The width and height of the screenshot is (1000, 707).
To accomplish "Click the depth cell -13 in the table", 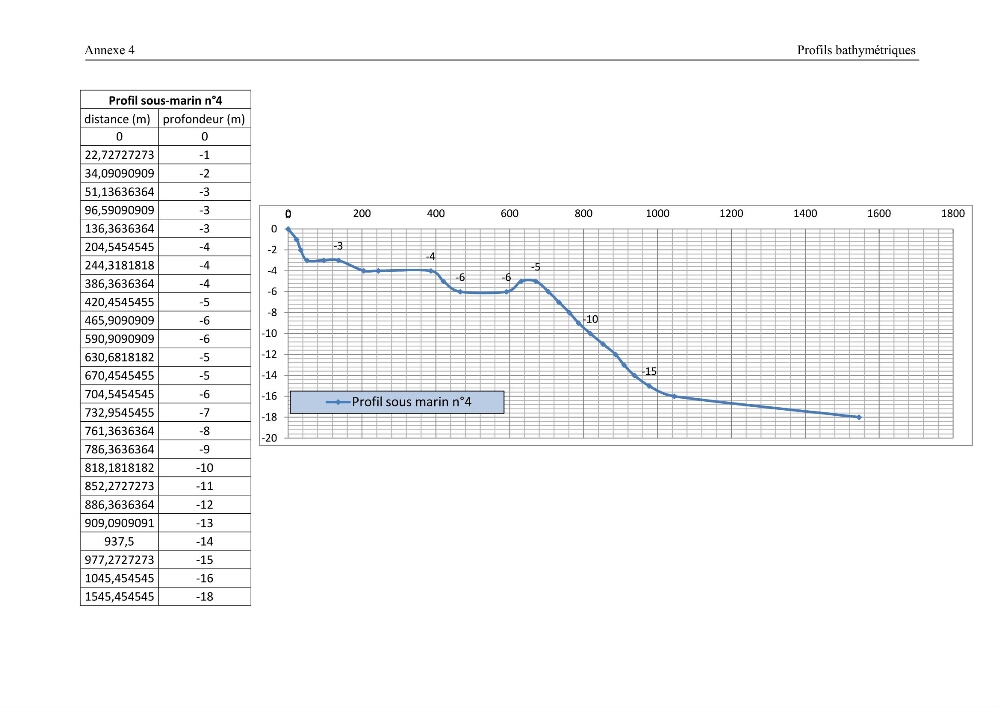I will [x=204, y=523].
